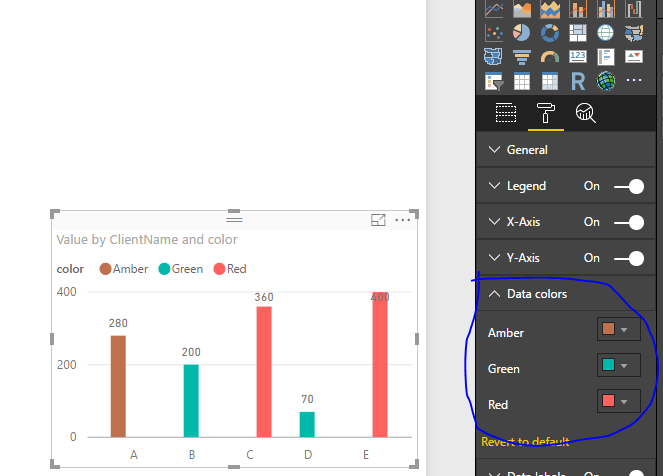The width and height of the screenshot is (663, 476).
Task: Select the R script visual
Action: [x=578, y=81]
